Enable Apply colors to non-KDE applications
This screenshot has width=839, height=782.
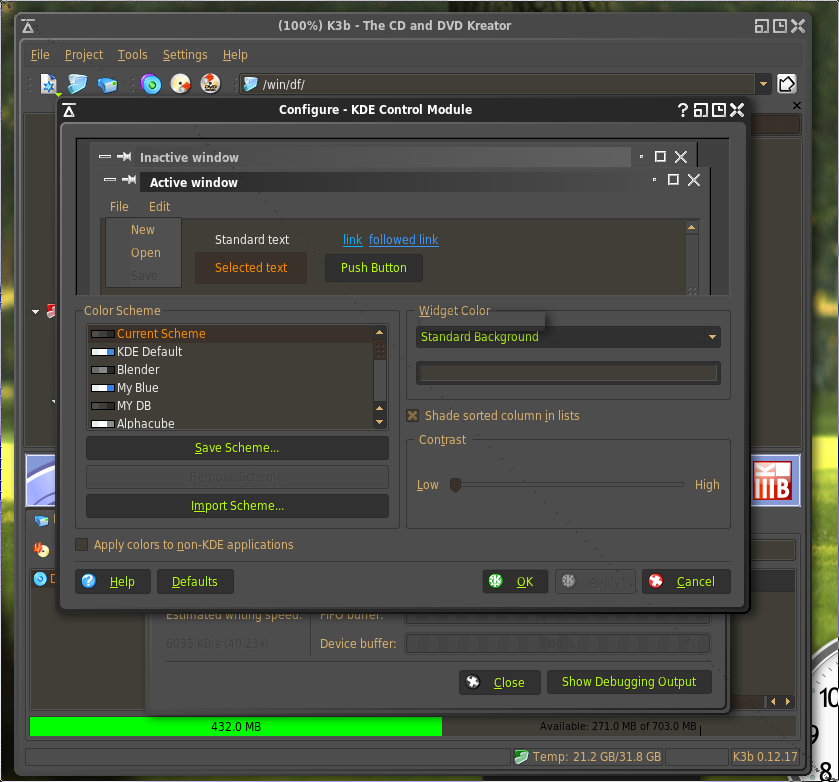81,544
